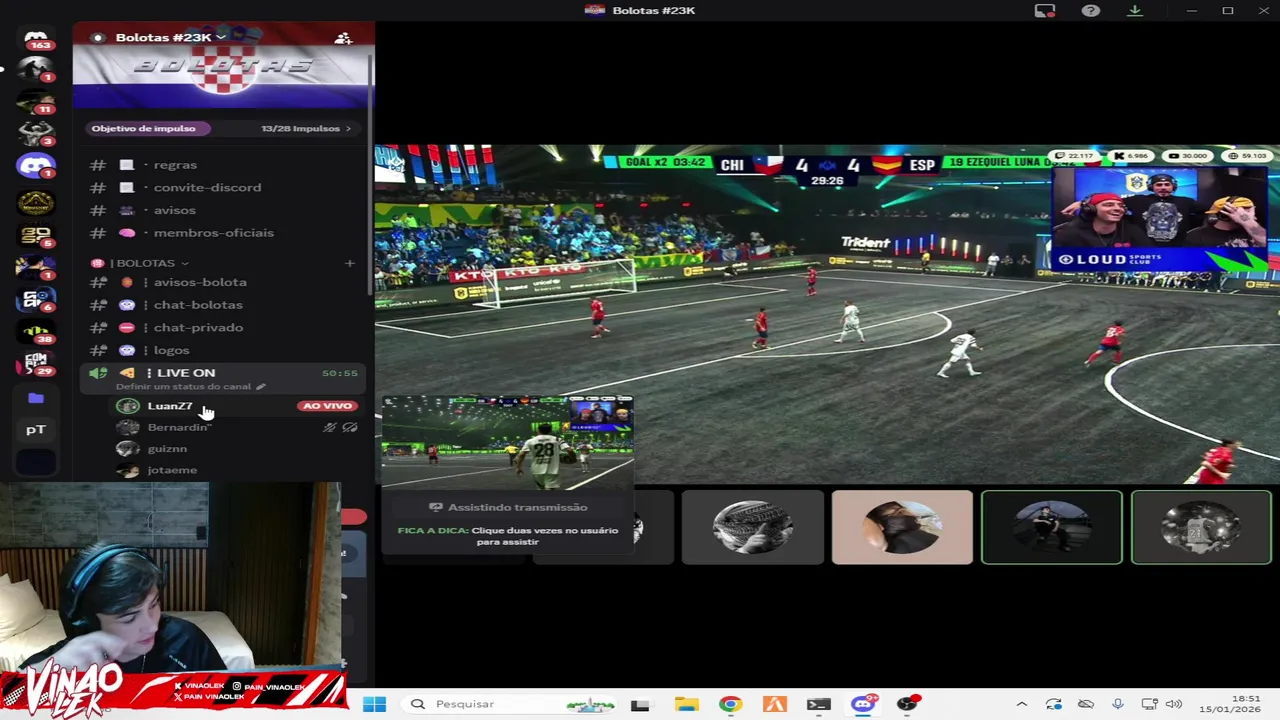Click the main football stream video
Image resolution: width=1280 pixels, height=720 pixels.
coord(827,314)
